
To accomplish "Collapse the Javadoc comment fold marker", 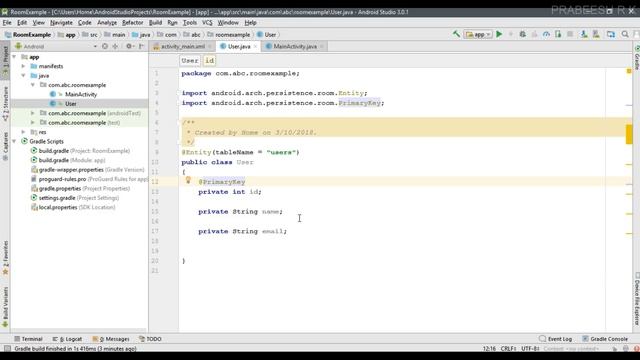I will [x=179, y=121].
